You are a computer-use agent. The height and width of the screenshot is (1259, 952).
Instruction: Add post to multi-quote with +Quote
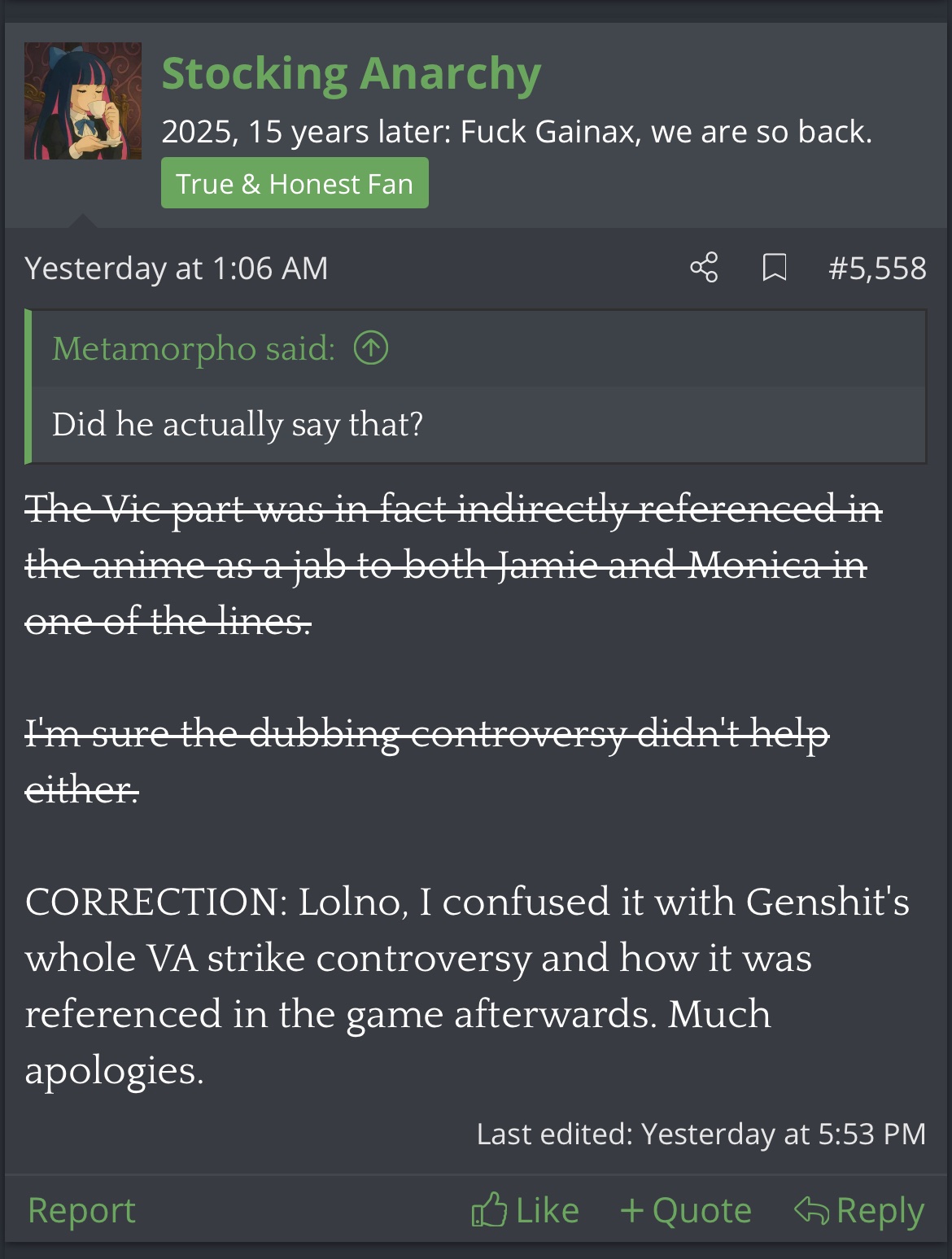click(685, 1210)
